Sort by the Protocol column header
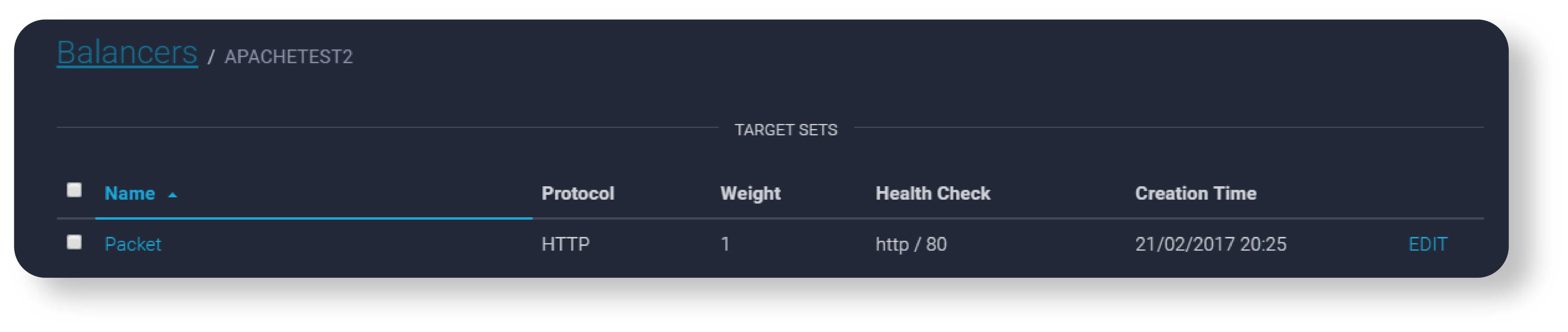The image size is (1568, 332). tap(578, 194)
